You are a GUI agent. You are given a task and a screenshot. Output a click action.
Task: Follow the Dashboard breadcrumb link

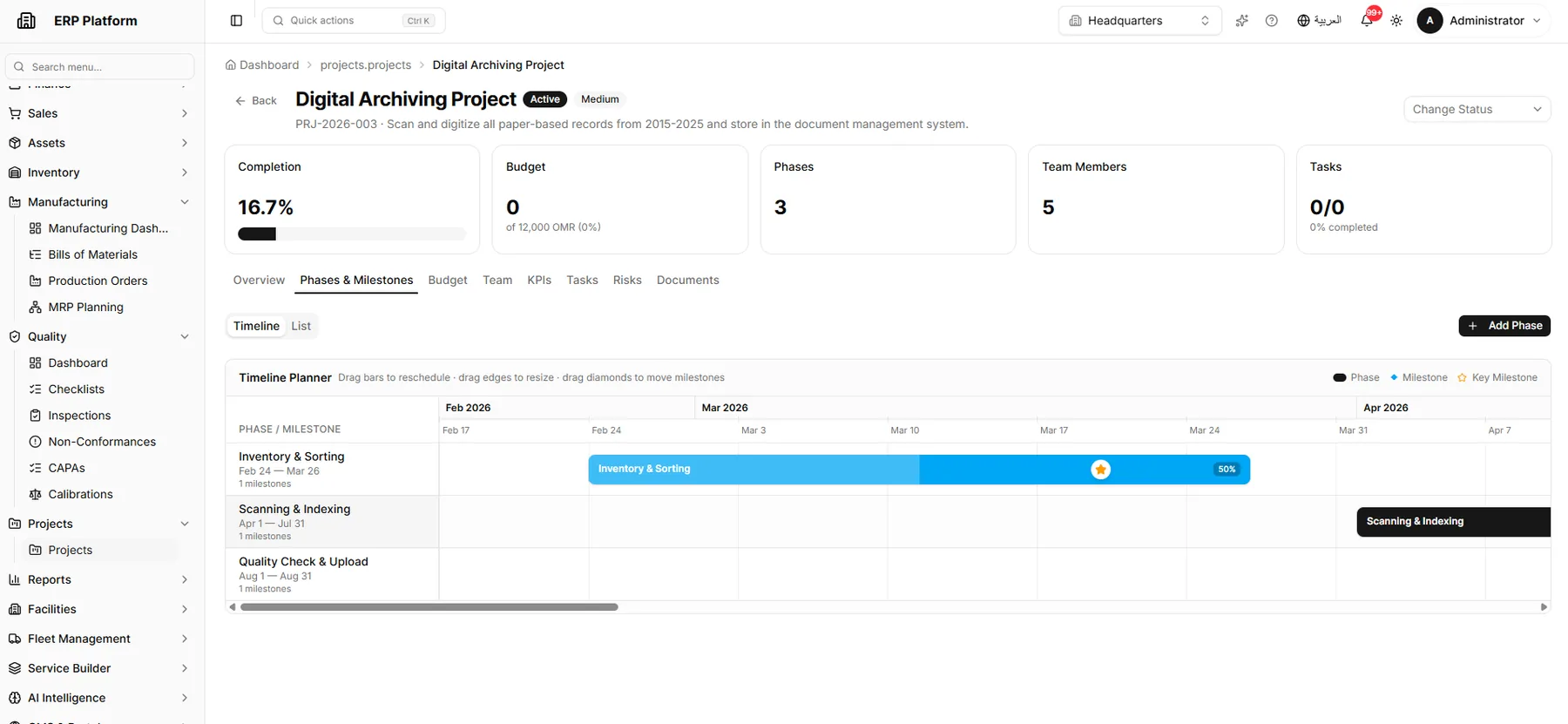click(x=269, y=64)
